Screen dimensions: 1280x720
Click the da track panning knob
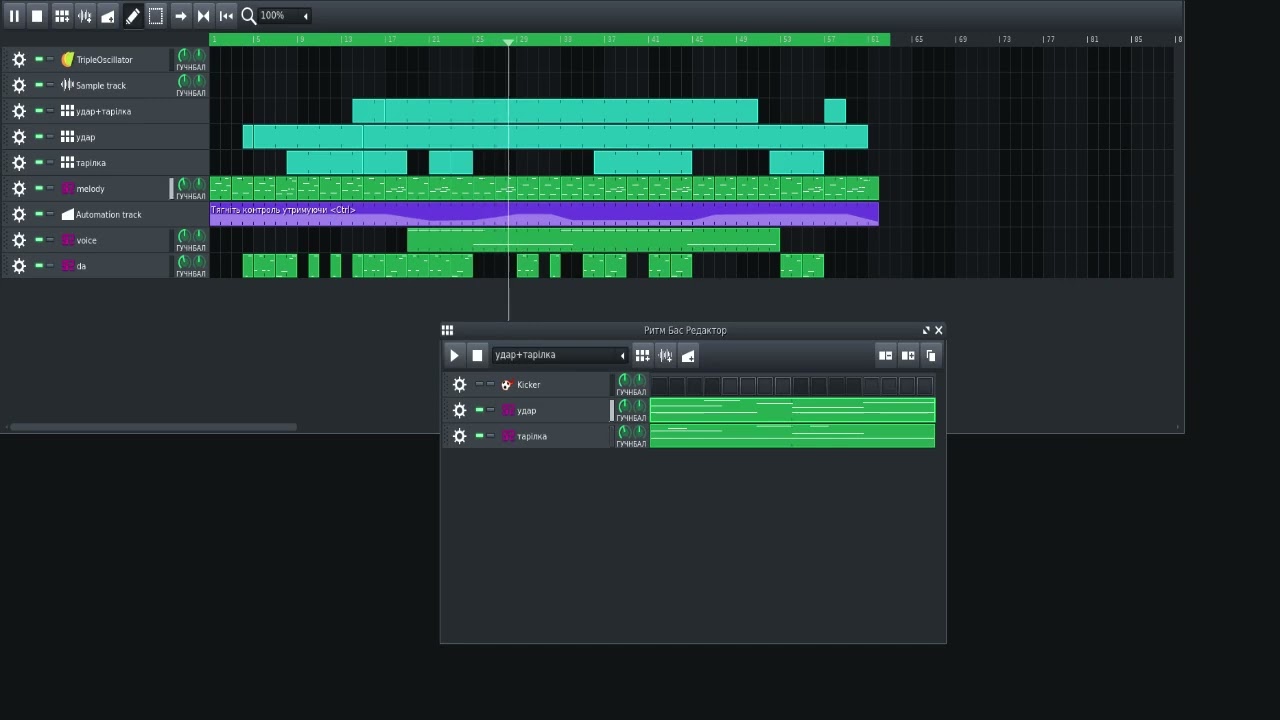tap(199, 262)
